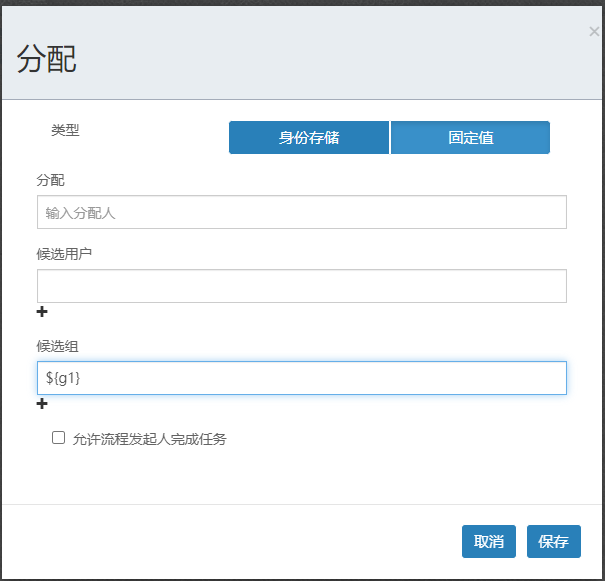Image resolution: width=605 pixels, height=581 pixels.
Task: Click the 分配 field label above the input
Action: (50, 180)
